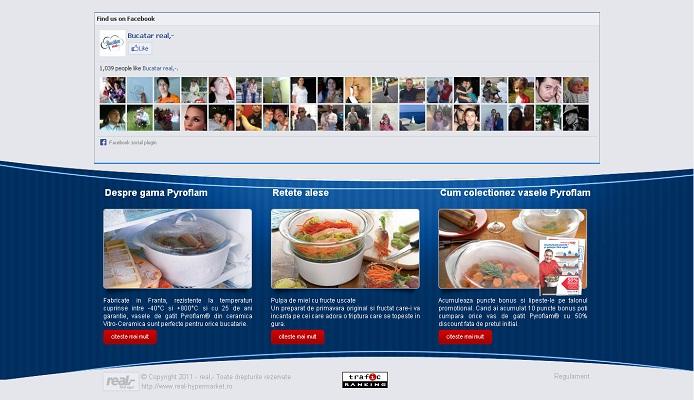694x400 pixels.
Task: Click the Facebook Like button
Action: click(140, 48)
